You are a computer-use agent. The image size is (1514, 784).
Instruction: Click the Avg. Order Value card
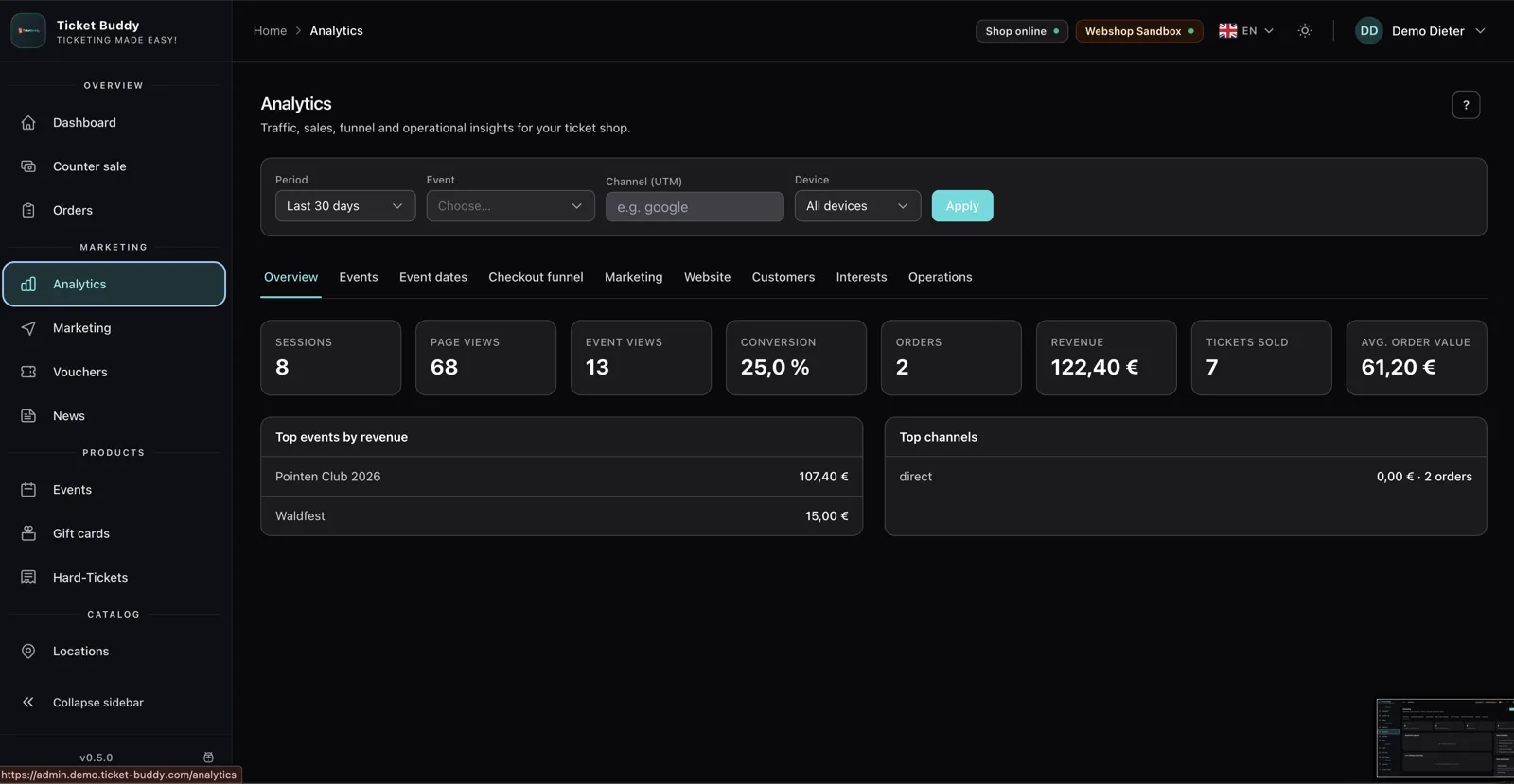(1417, 357)
